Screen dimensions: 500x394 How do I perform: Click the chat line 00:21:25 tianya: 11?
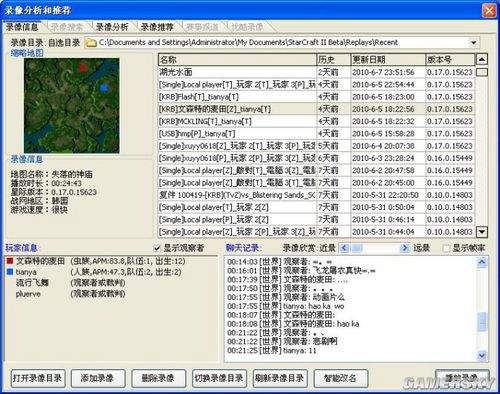pos(272,350)
